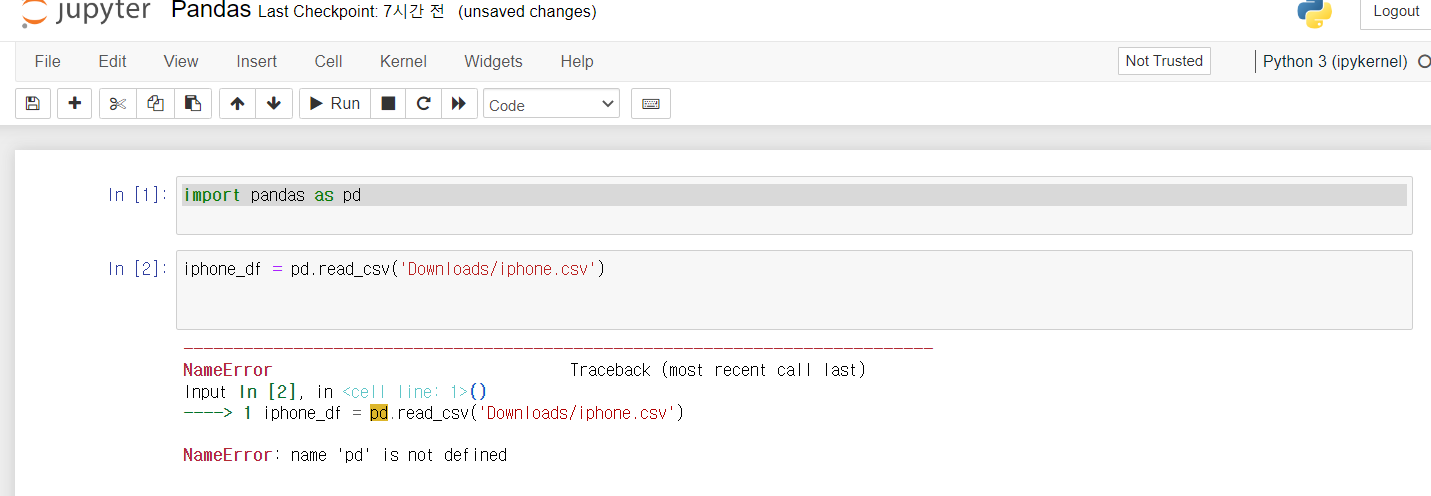Open the File menu

tap(47, 61)
